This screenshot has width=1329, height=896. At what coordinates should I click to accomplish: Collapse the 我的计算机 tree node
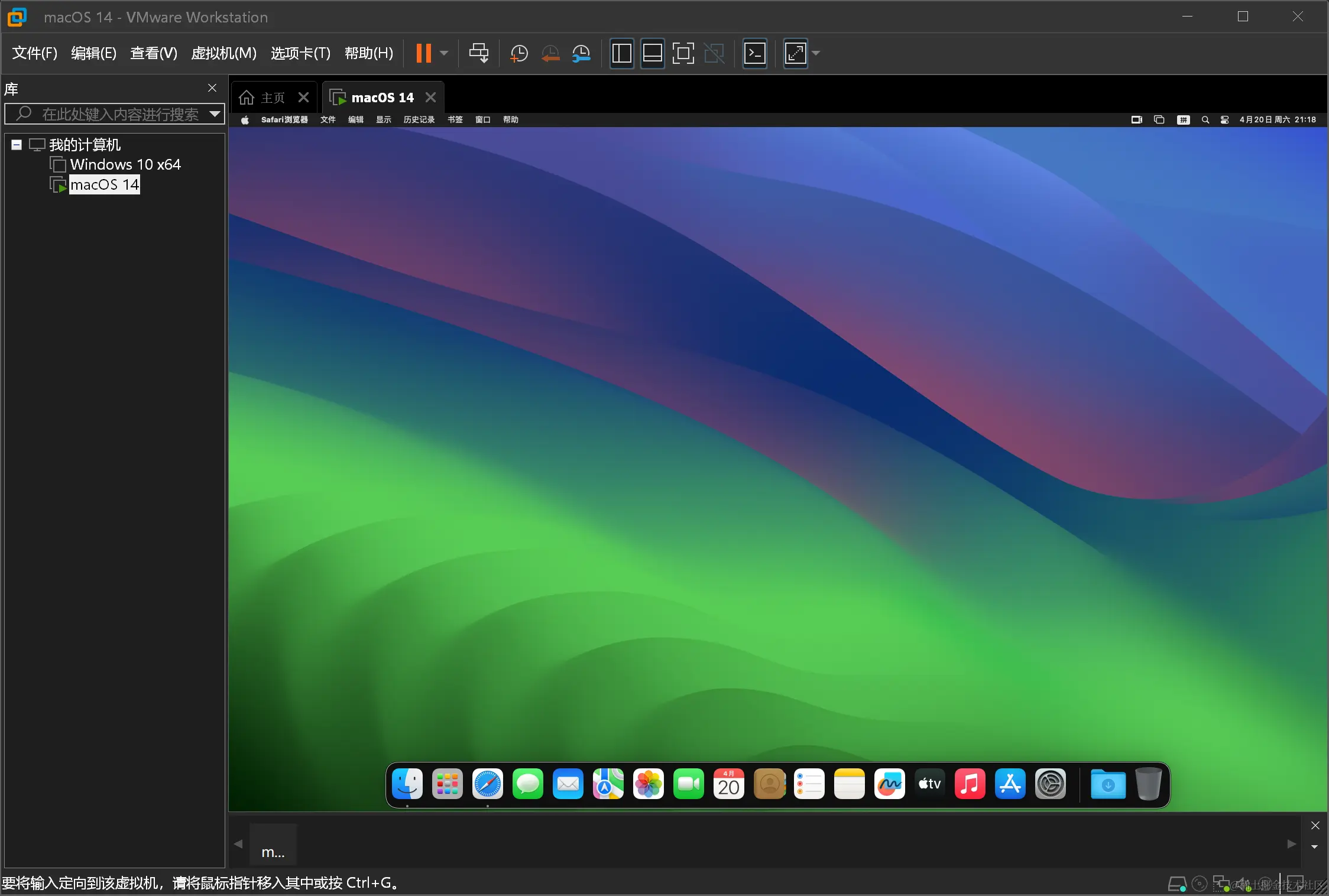(x=17, y=145)
